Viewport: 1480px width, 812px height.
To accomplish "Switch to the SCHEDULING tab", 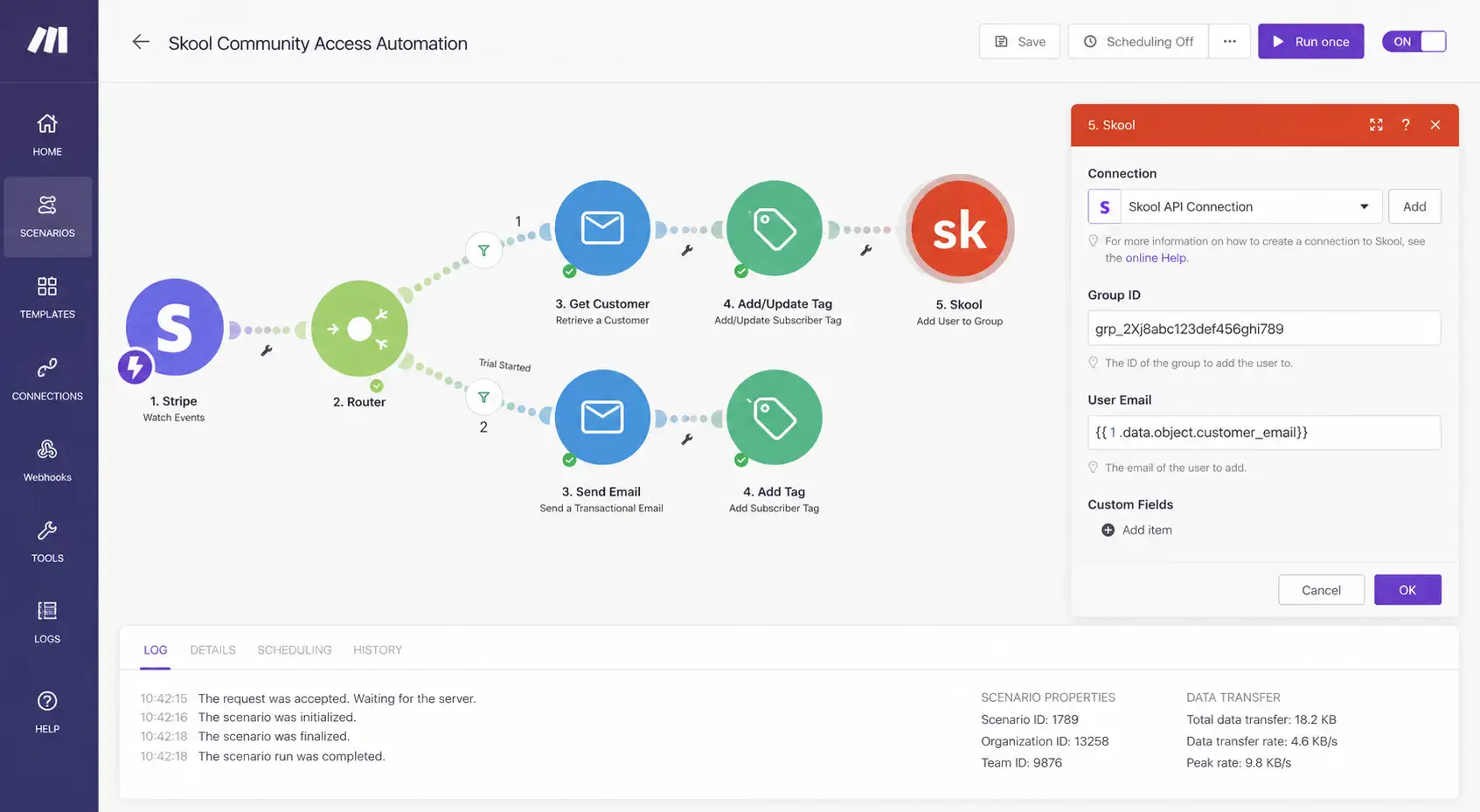I will coord(295,650).
